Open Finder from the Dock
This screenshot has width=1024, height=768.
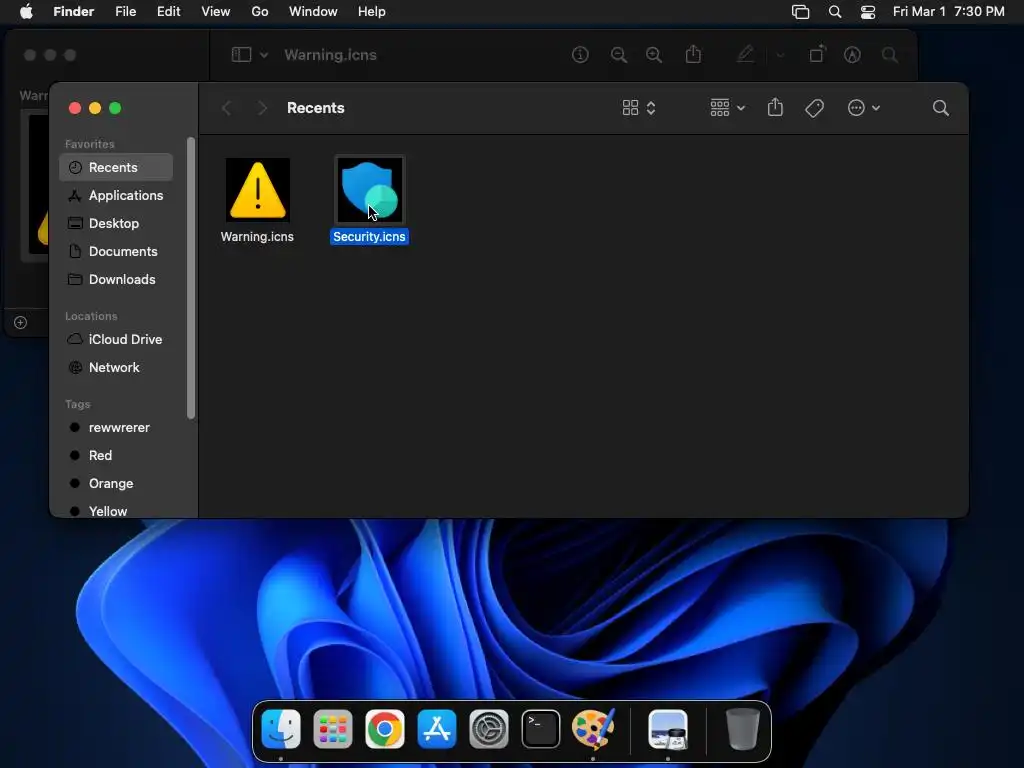click(x=281, y=729)
